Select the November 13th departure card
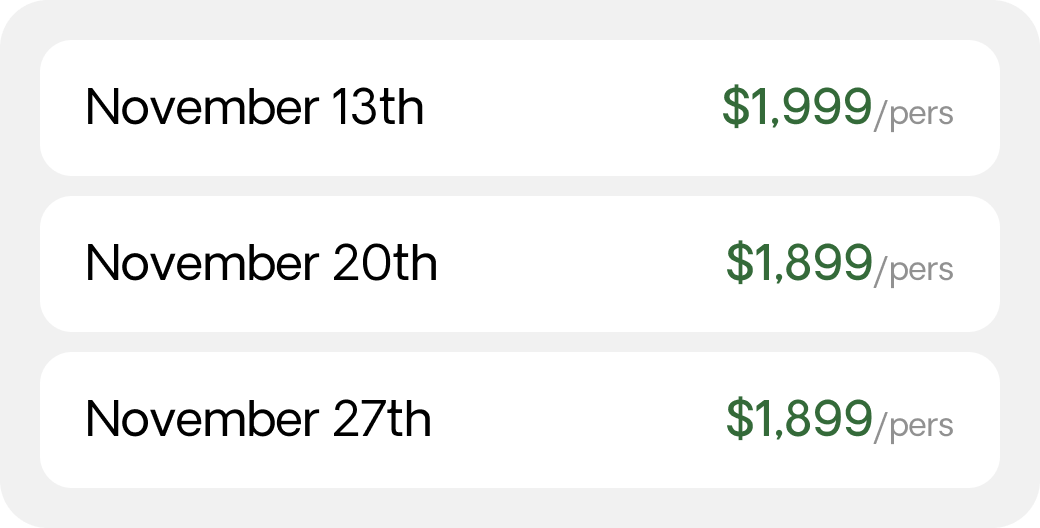The height and width of the screenshot is (528, 1040). [x=520, y=107]
